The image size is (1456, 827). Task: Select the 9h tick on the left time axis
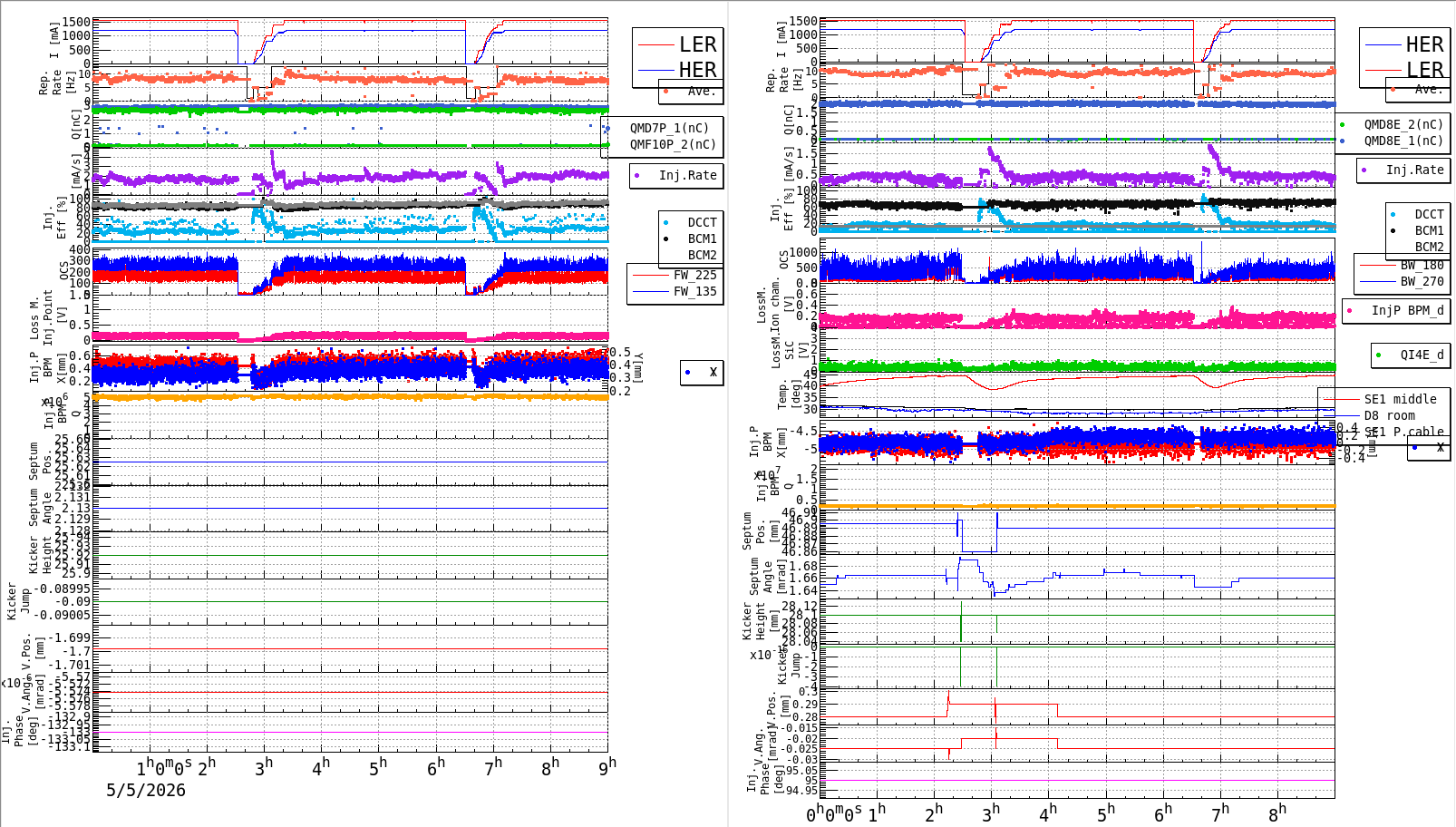(607, 766)
